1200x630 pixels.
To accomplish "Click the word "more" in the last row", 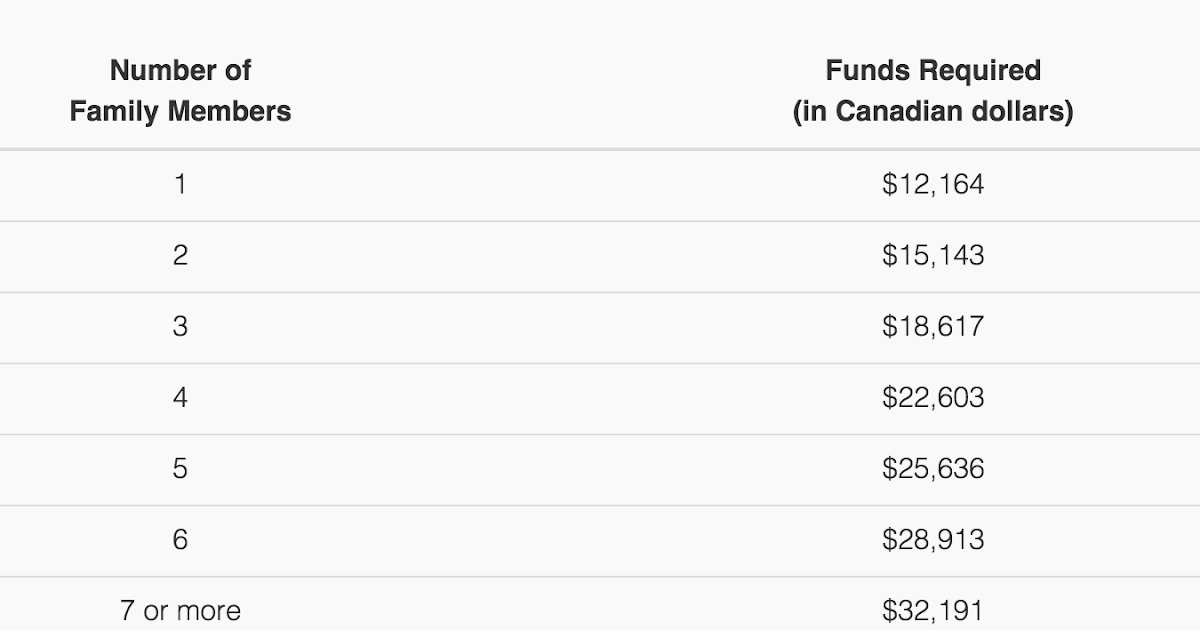I will click(209, 610).
